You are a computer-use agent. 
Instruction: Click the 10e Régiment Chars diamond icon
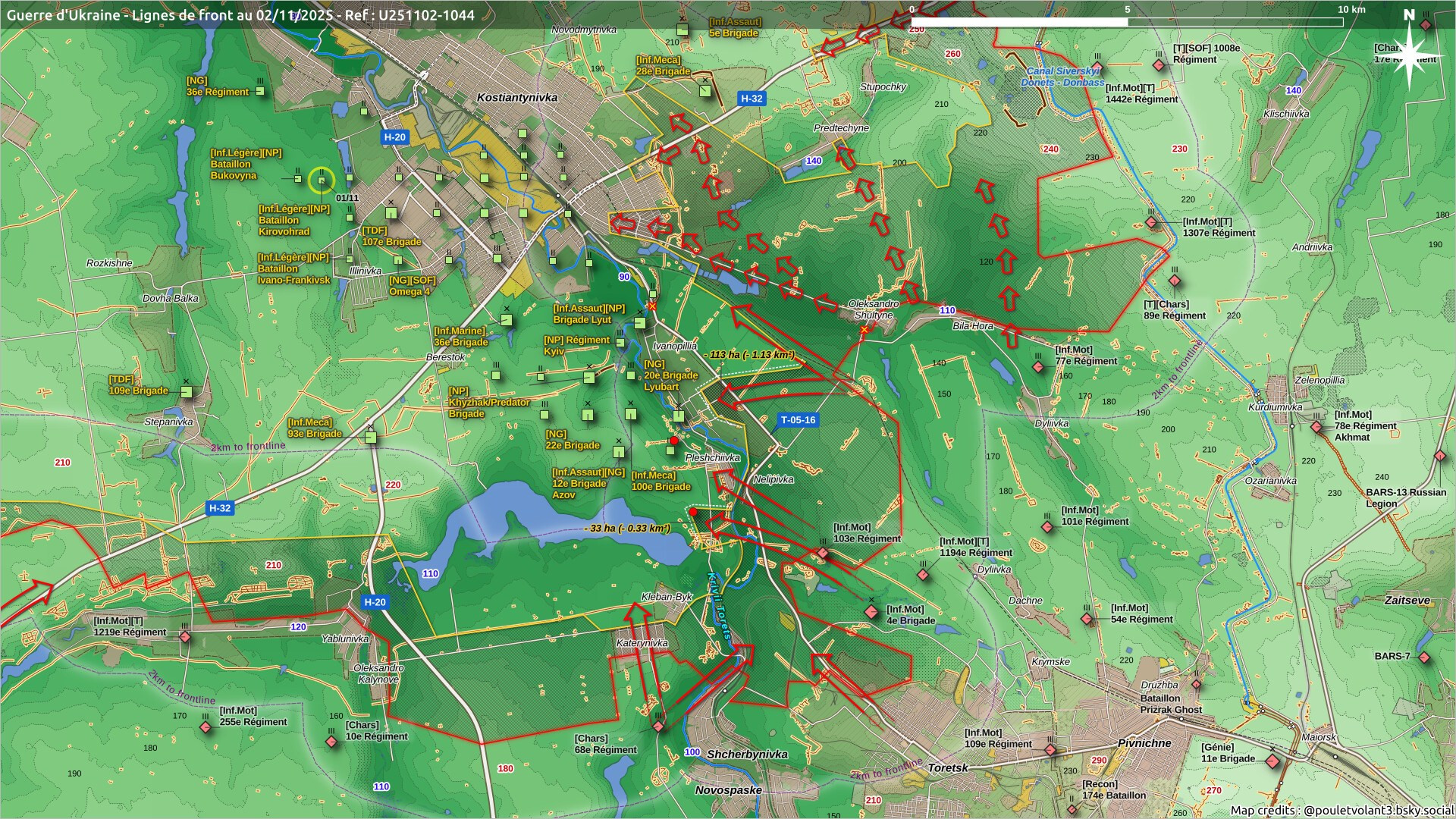pos(331,741)
